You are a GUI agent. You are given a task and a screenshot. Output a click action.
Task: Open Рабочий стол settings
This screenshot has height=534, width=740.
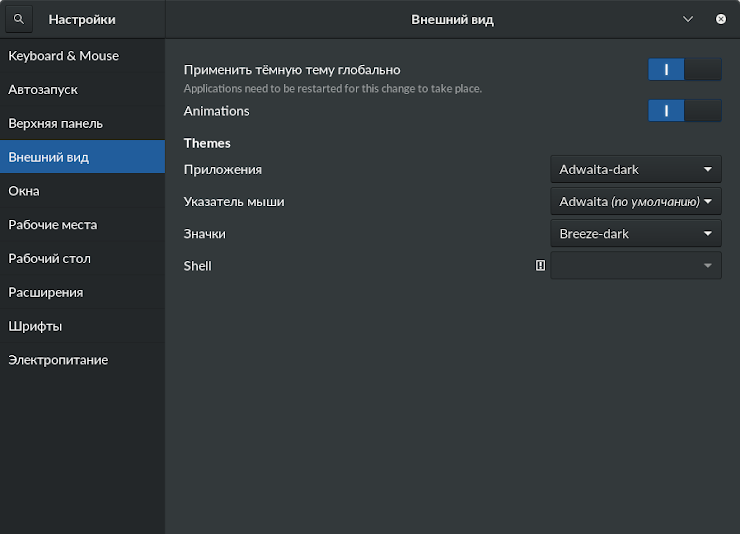click(x=50, y=259)
